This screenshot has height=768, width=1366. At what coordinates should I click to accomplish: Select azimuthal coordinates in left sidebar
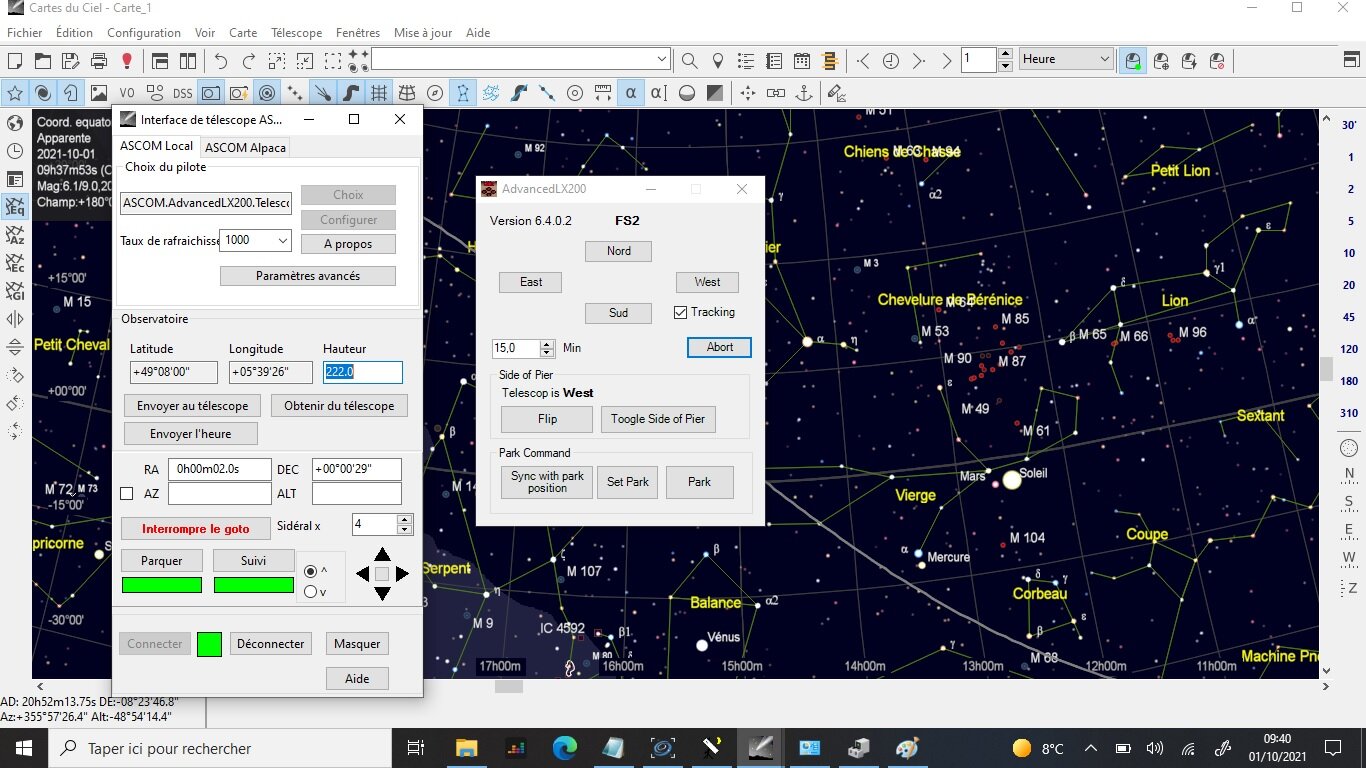(x=15, y=236)
